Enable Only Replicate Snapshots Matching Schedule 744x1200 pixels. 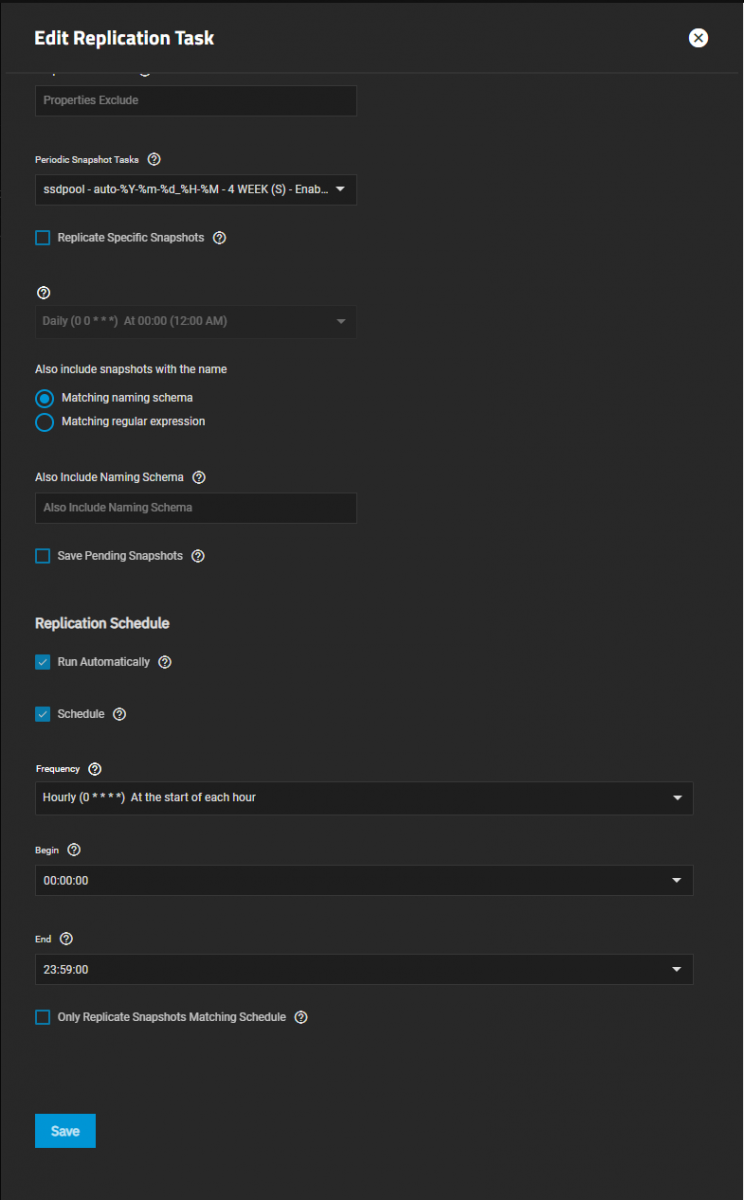pyautogui.click(x=42, y=1017)
